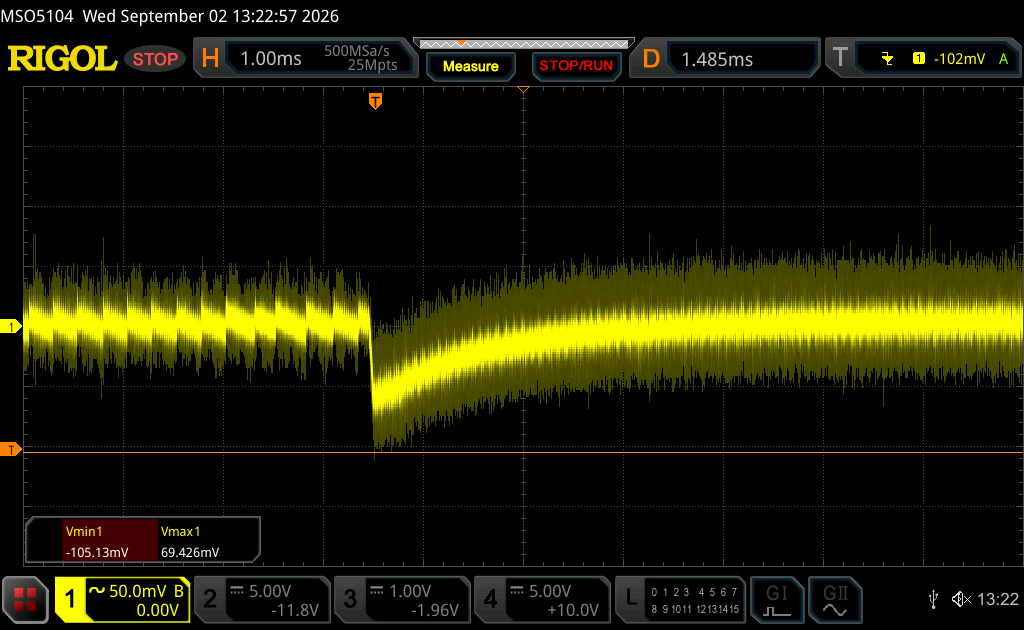
Task: Enable channel 3 with 1.00V scale
Action: tap(402, 599)
